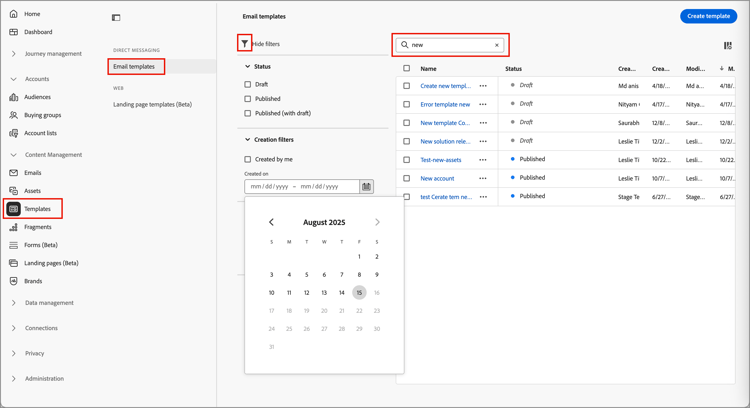
Task: Open more actions for New account row
Action: [483, 178]
